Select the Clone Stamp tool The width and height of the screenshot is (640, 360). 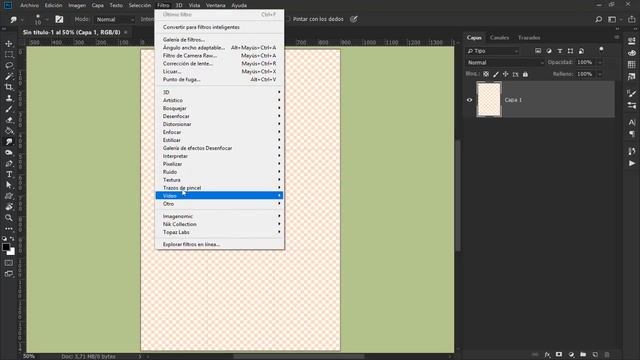[9, 98]
